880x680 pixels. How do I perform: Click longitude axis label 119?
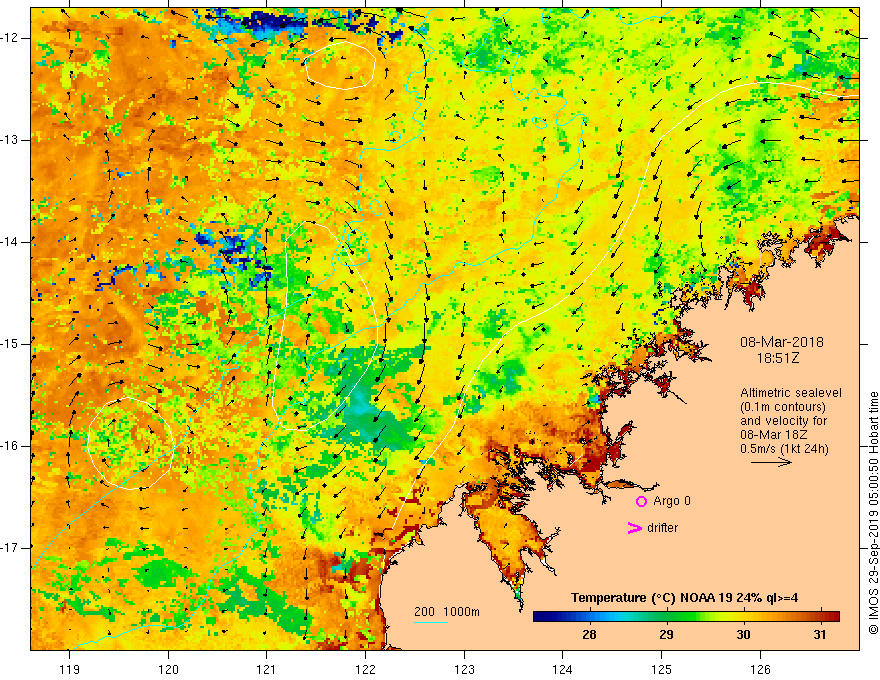click(69, 669)
